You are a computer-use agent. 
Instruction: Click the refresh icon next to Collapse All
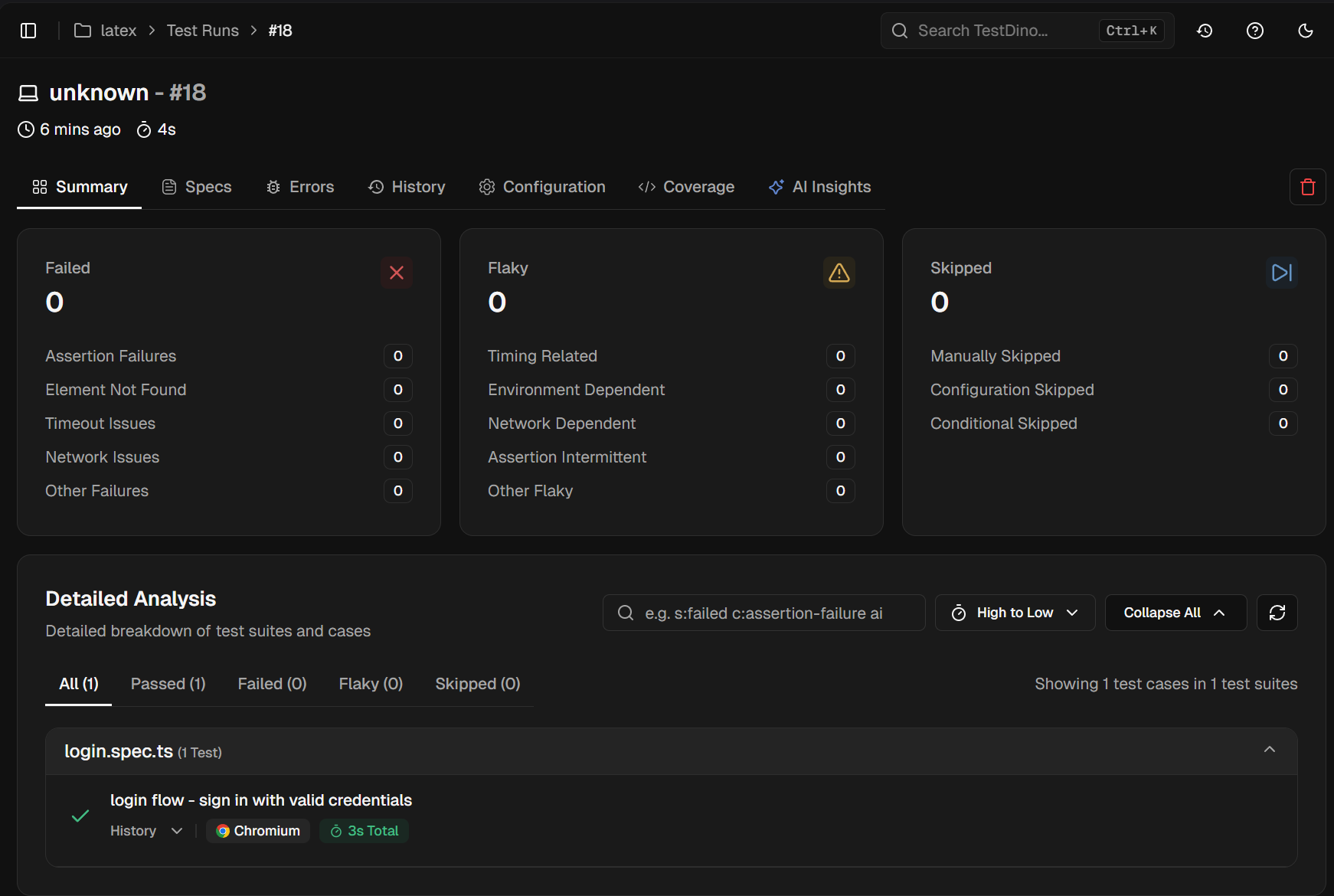pos(1277,613)
